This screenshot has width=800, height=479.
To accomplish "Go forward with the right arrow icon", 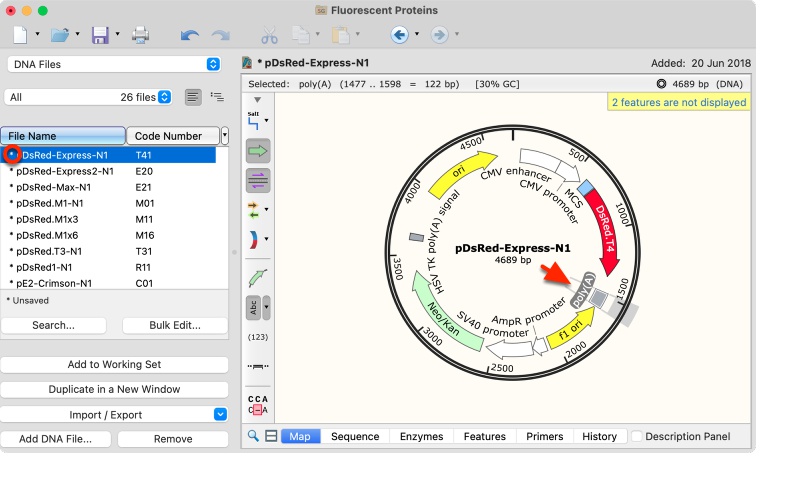I will click(x=439, y=35).
